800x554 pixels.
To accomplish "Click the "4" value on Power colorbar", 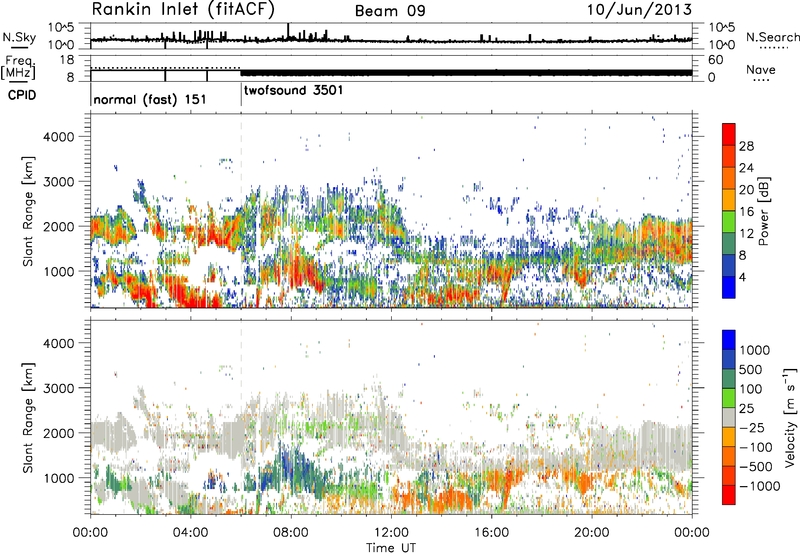I will (x=743, y=278).
